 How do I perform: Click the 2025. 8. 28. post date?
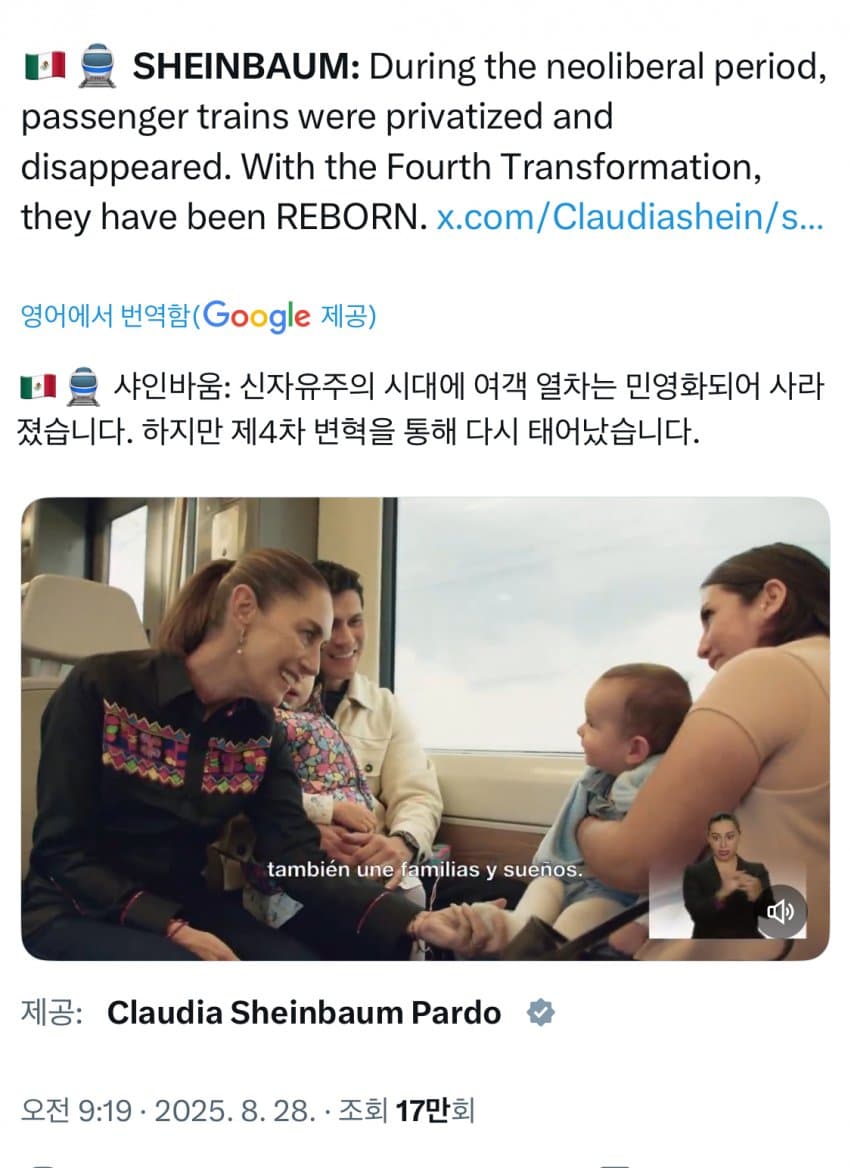click(x=235, y=1111)
